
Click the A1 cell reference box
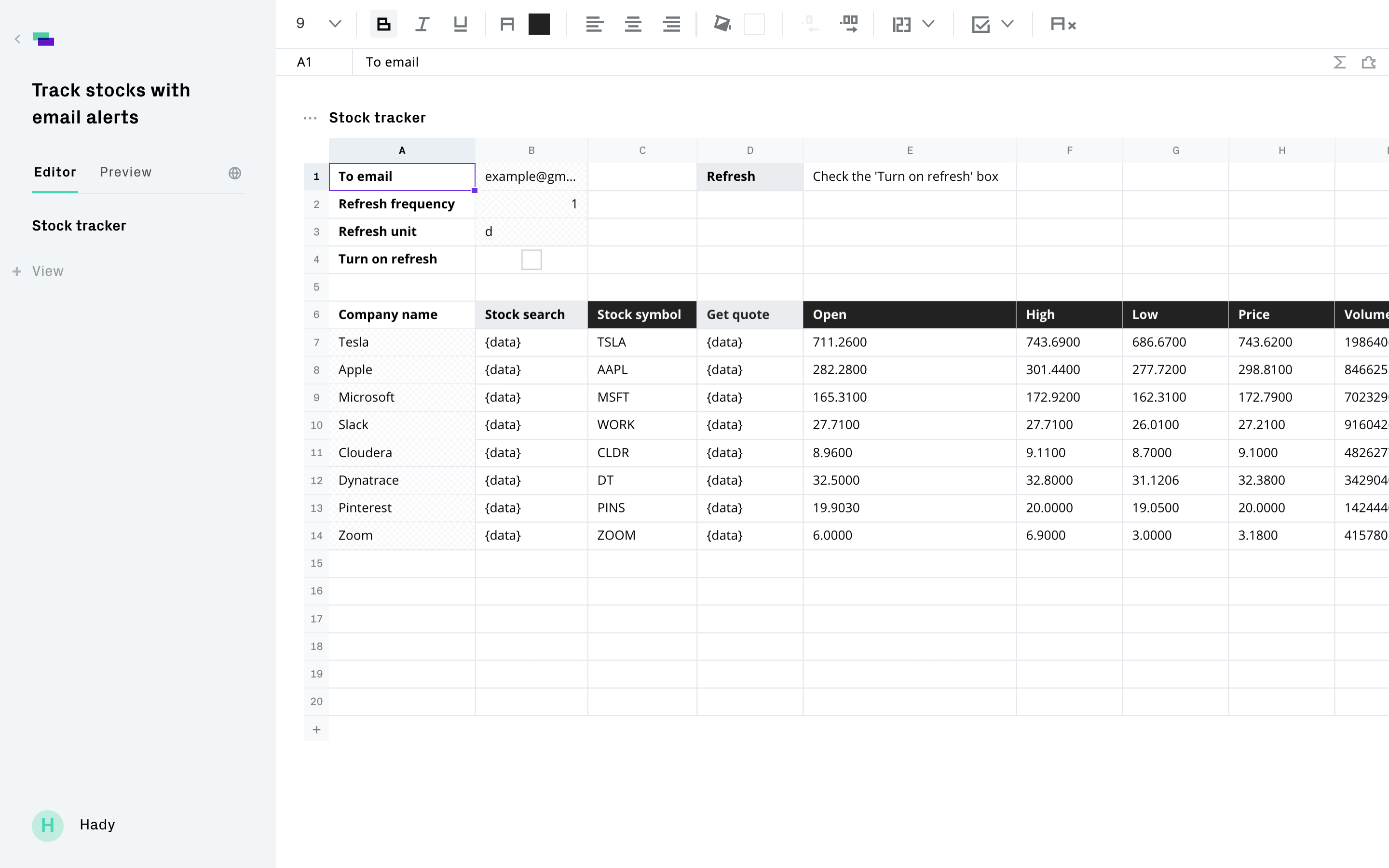[313, 62]
